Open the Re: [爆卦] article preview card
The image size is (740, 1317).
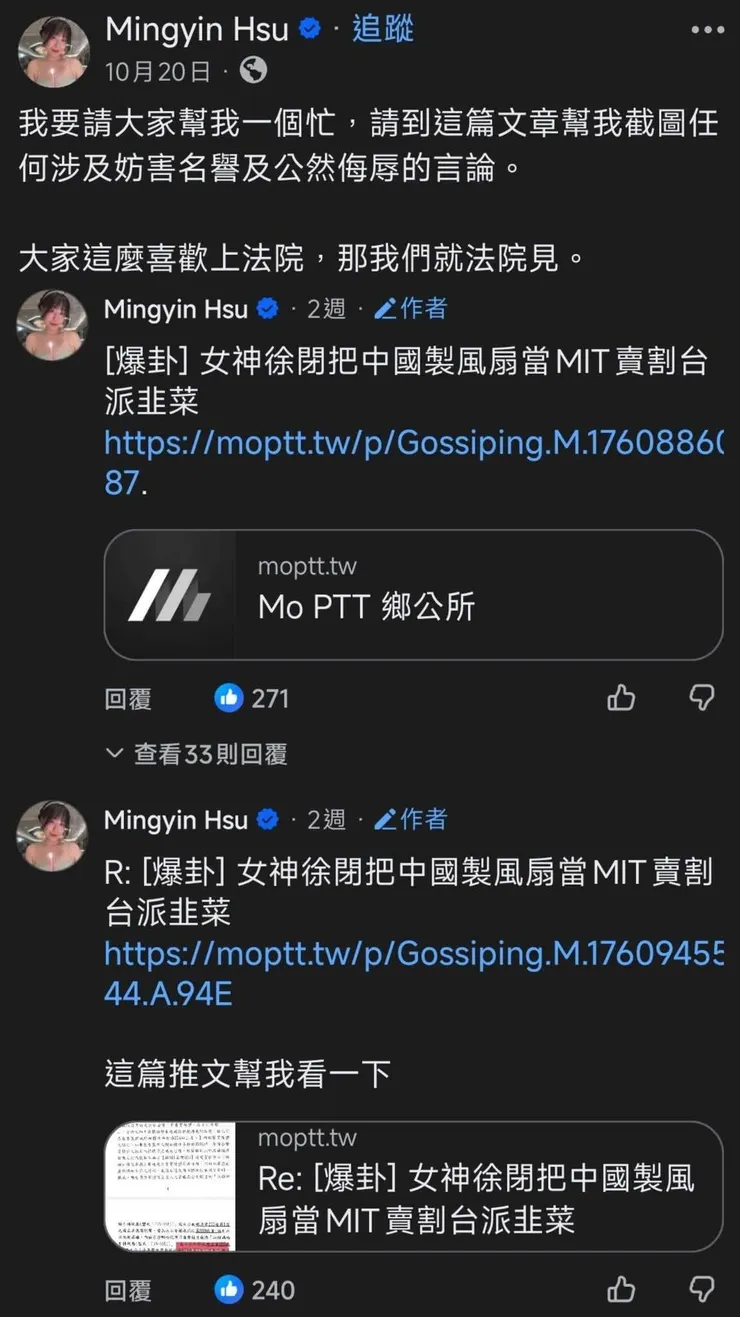(413, 1186)
